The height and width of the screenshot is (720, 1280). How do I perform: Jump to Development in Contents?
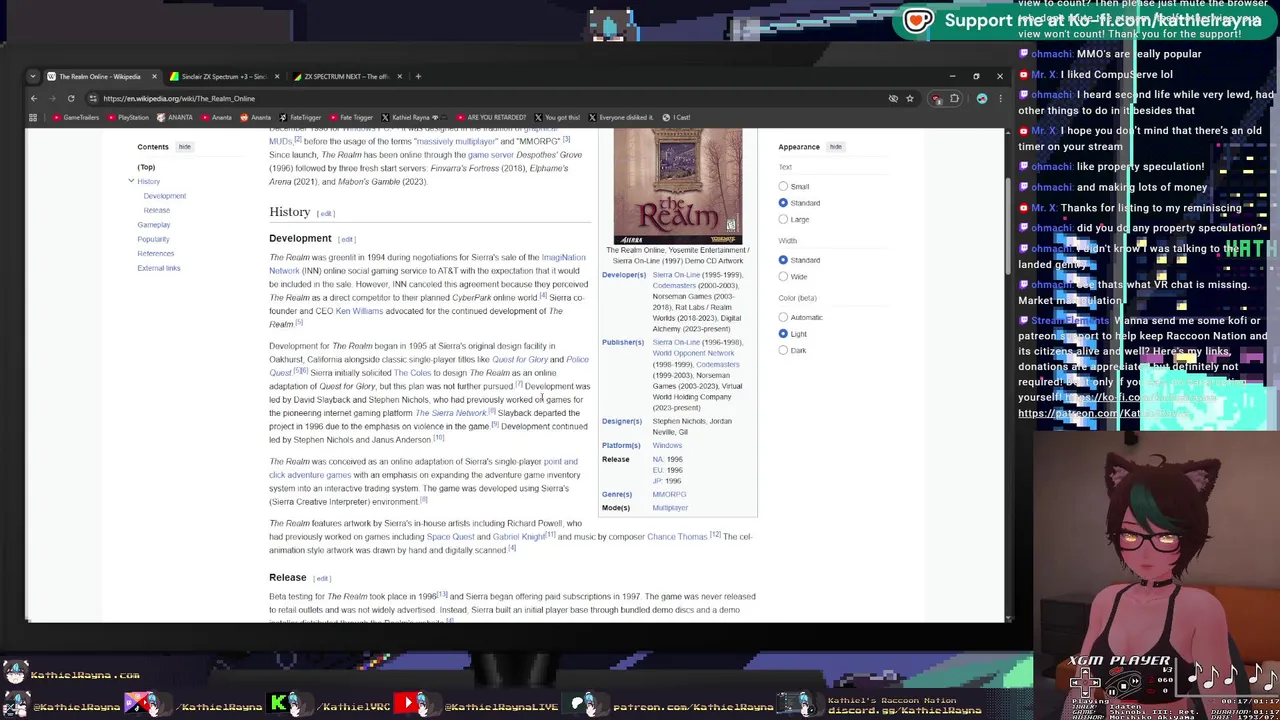(x=164, y=196)
